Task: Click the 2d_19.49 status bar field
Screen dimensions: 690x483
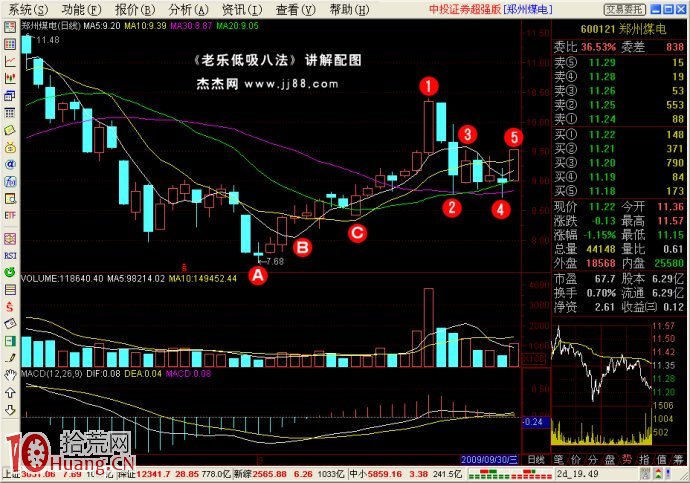Action: tap(577, 474)
